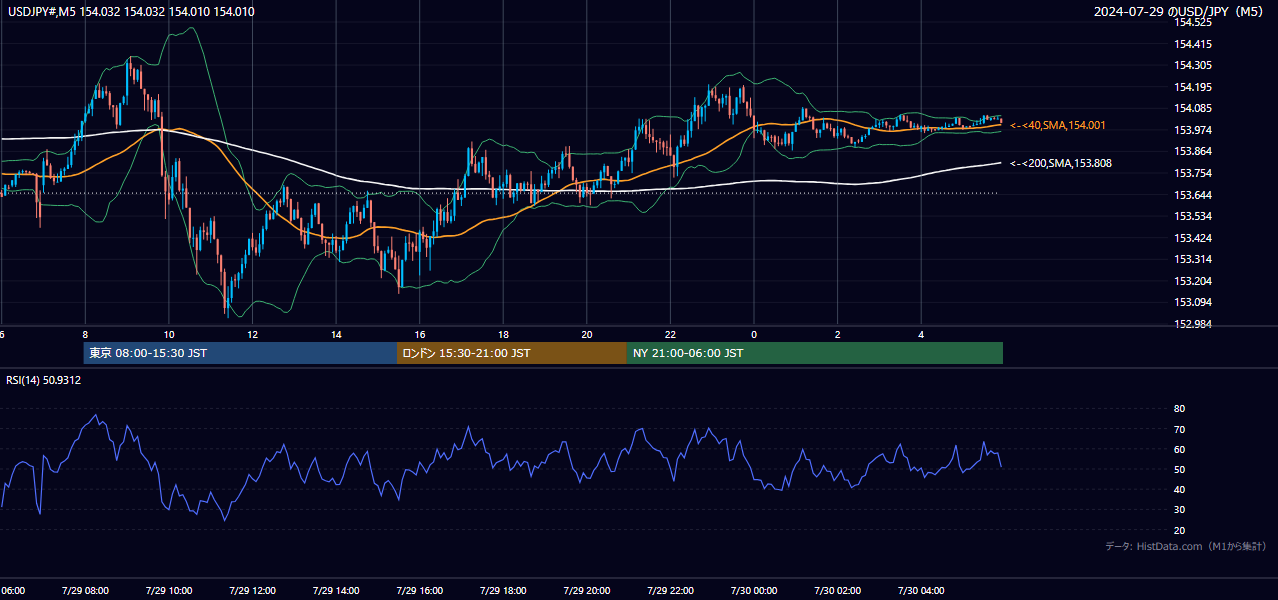Image resolution: width=1278 pixels, height=600 pixels.
Task: Click the 7/29 16:00 time axis label
Action: click(419, 590)
